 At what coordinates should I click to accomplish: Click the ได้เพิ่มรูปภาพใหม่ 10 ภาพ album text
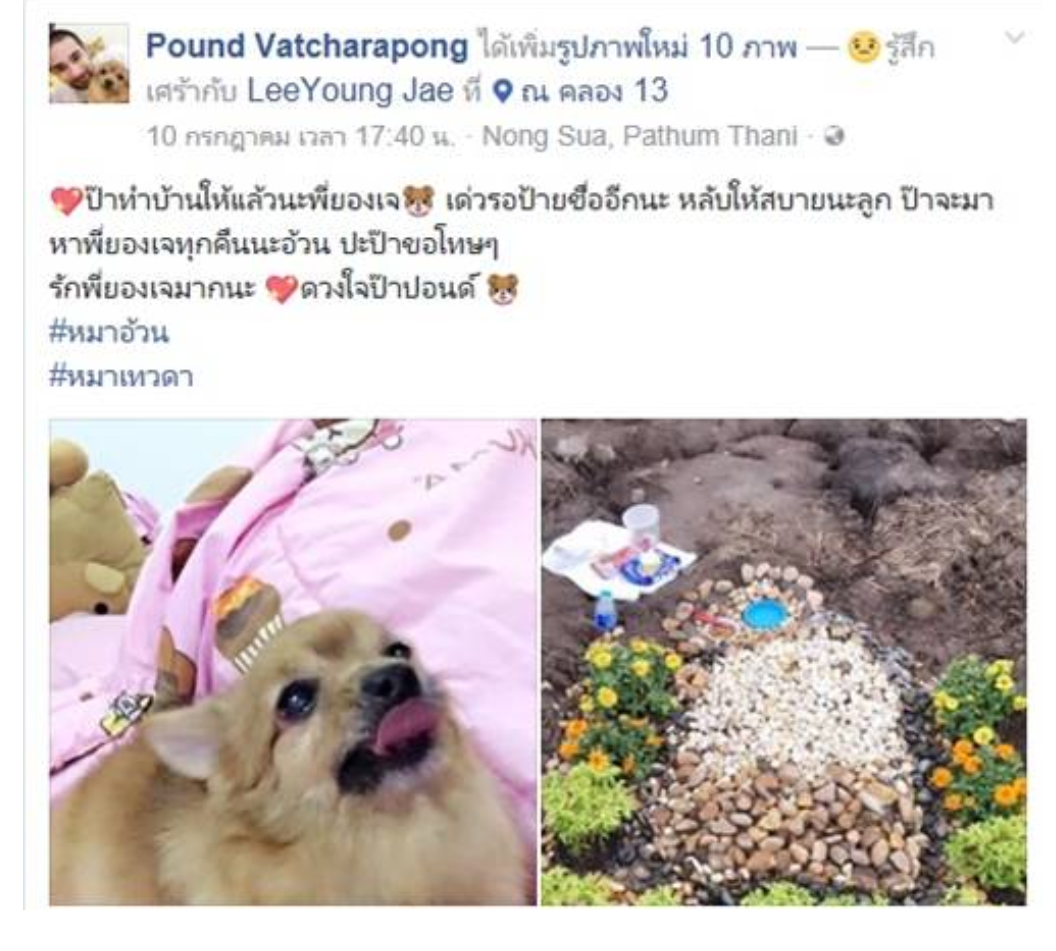[640, 47]
